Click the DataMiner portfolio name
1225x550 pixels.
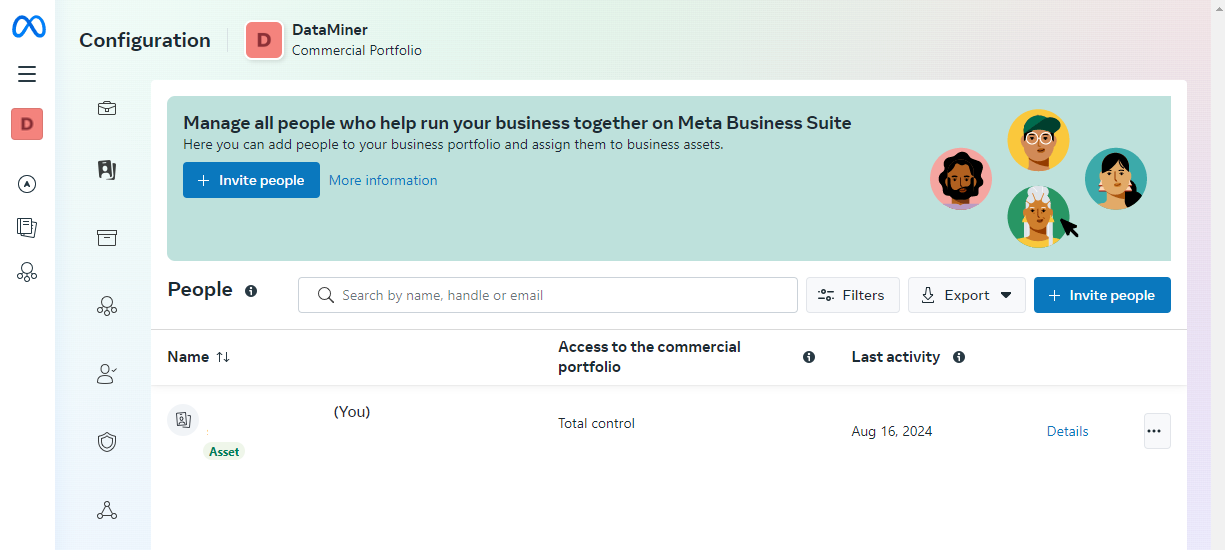[x=330, y=30]
